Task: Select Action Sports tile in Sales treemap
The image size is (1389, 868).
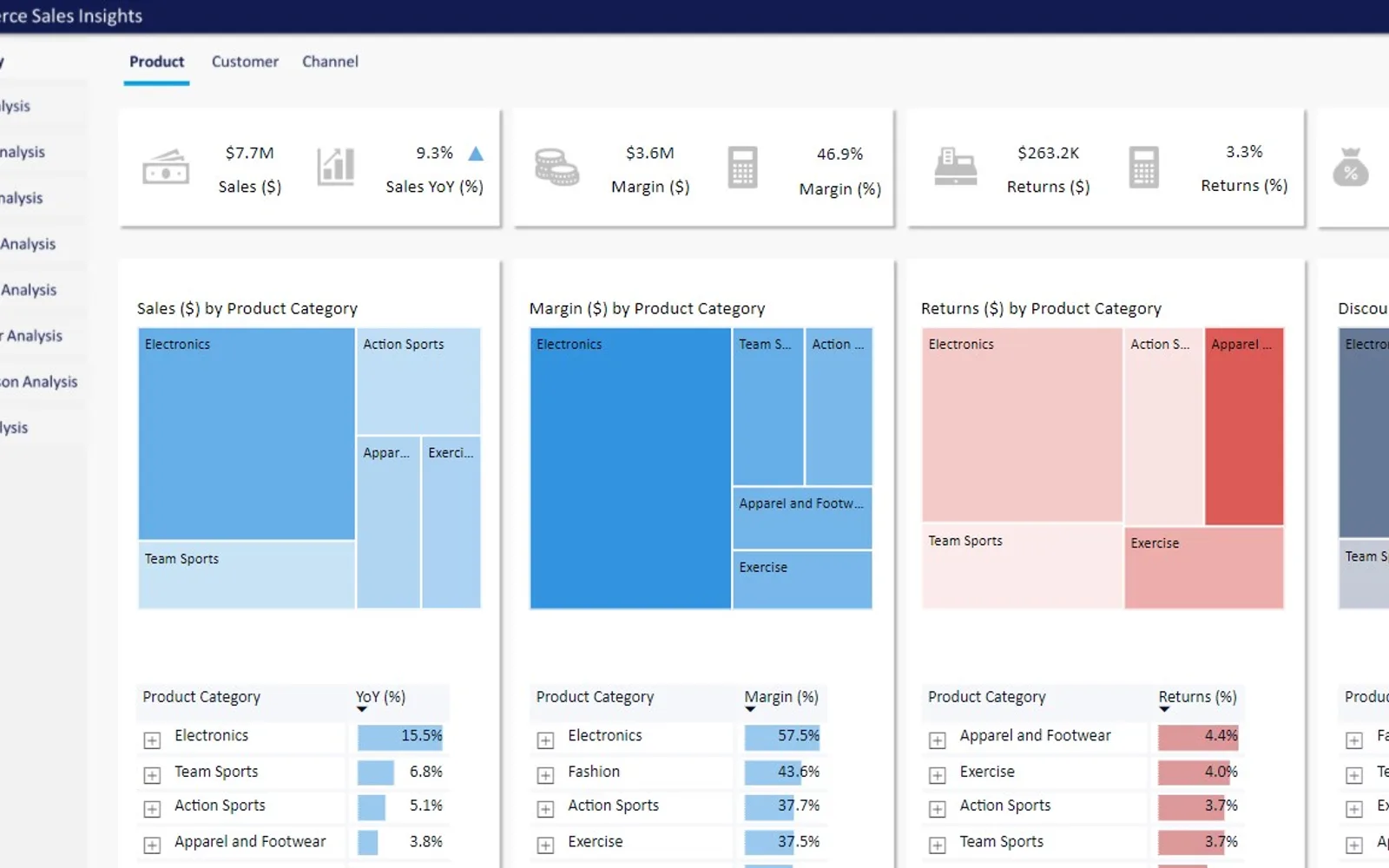Action: point(418,381)
